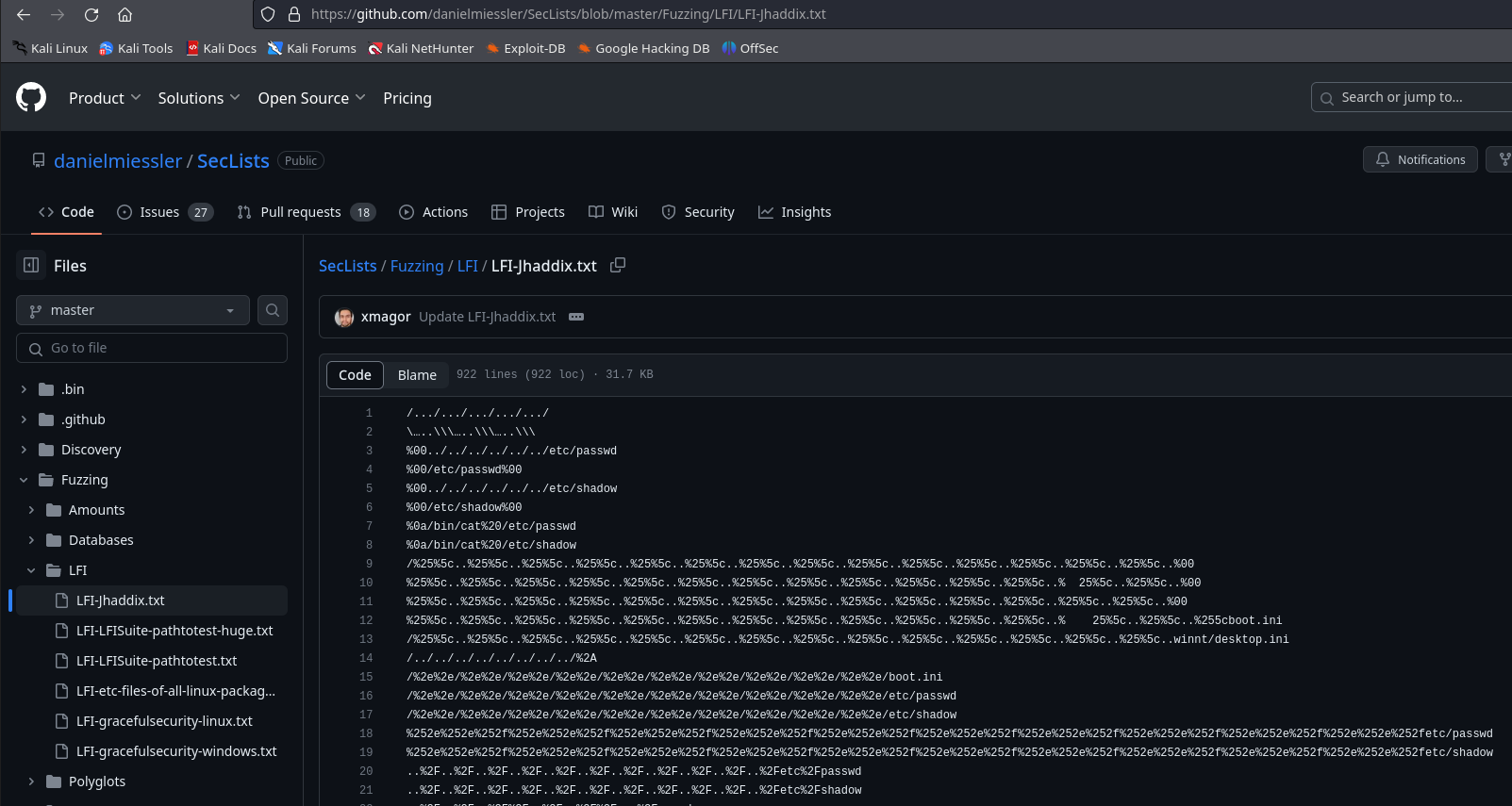Image resolution: width=1512 pixels, height=806 pixels.
Task: Click the fork icon button
Action: click(x=1501, y=159)
